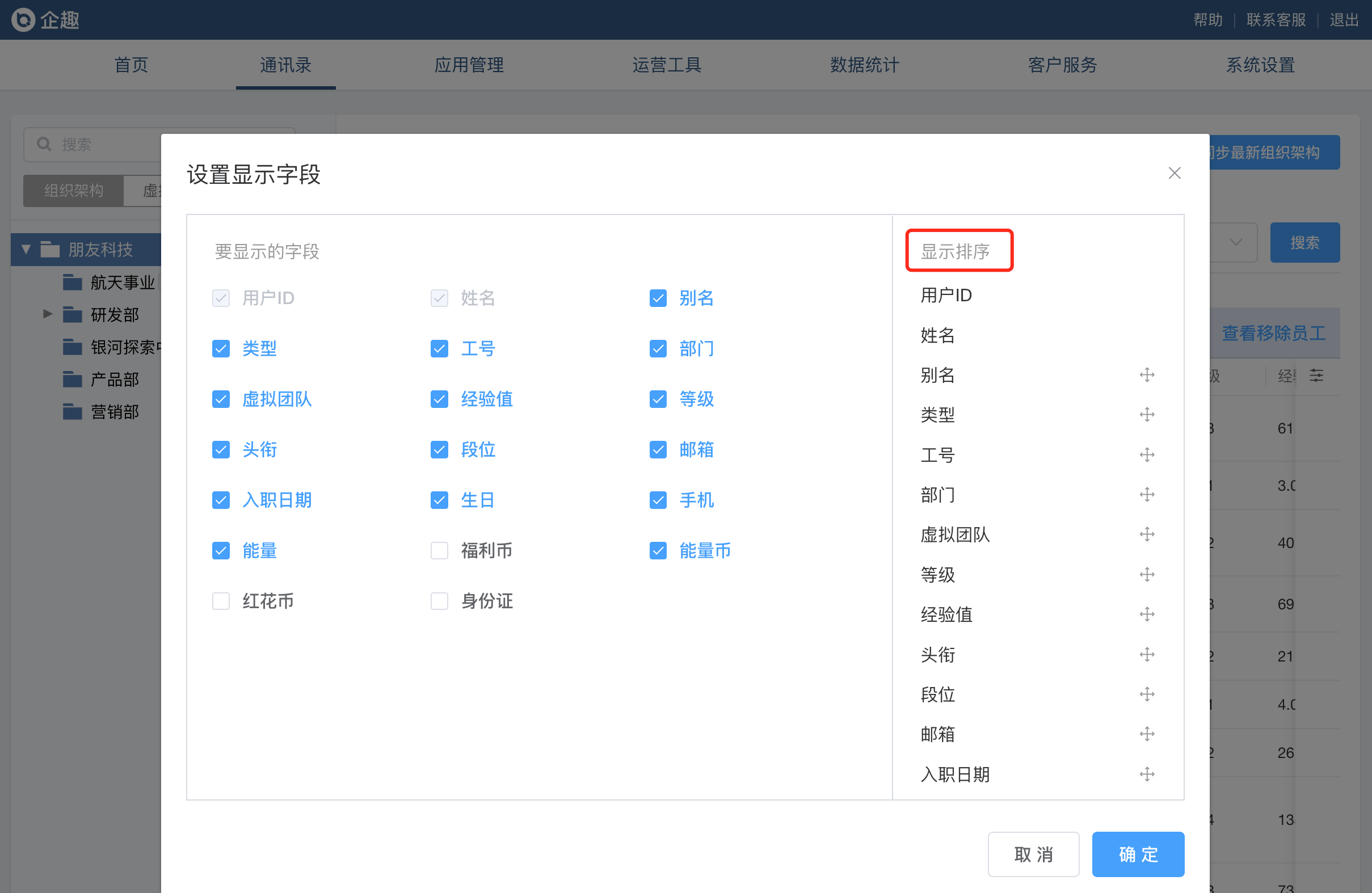Uncheck the 部门 checkbox
Viewport: 1372px width, 893px height.
pyautogui.click(x=658, y=349)
